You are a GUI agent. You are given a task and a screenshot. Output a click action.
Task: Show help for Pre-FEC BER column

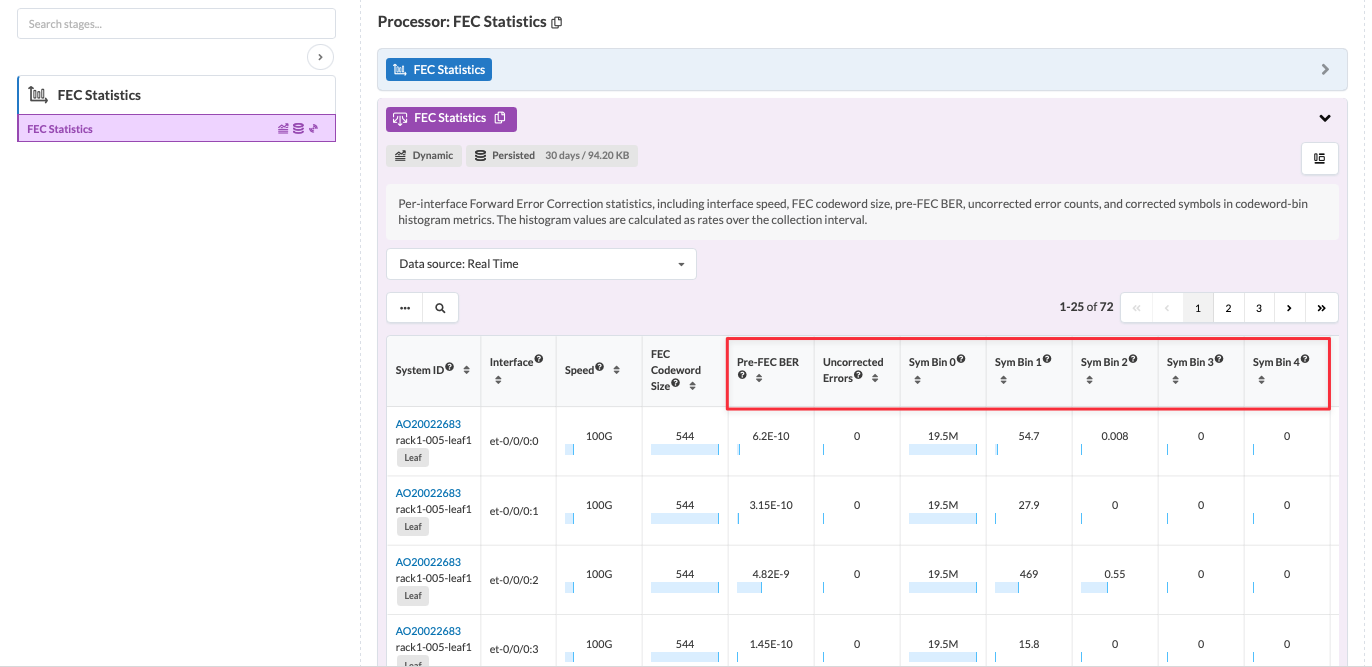tap(742, 376)
